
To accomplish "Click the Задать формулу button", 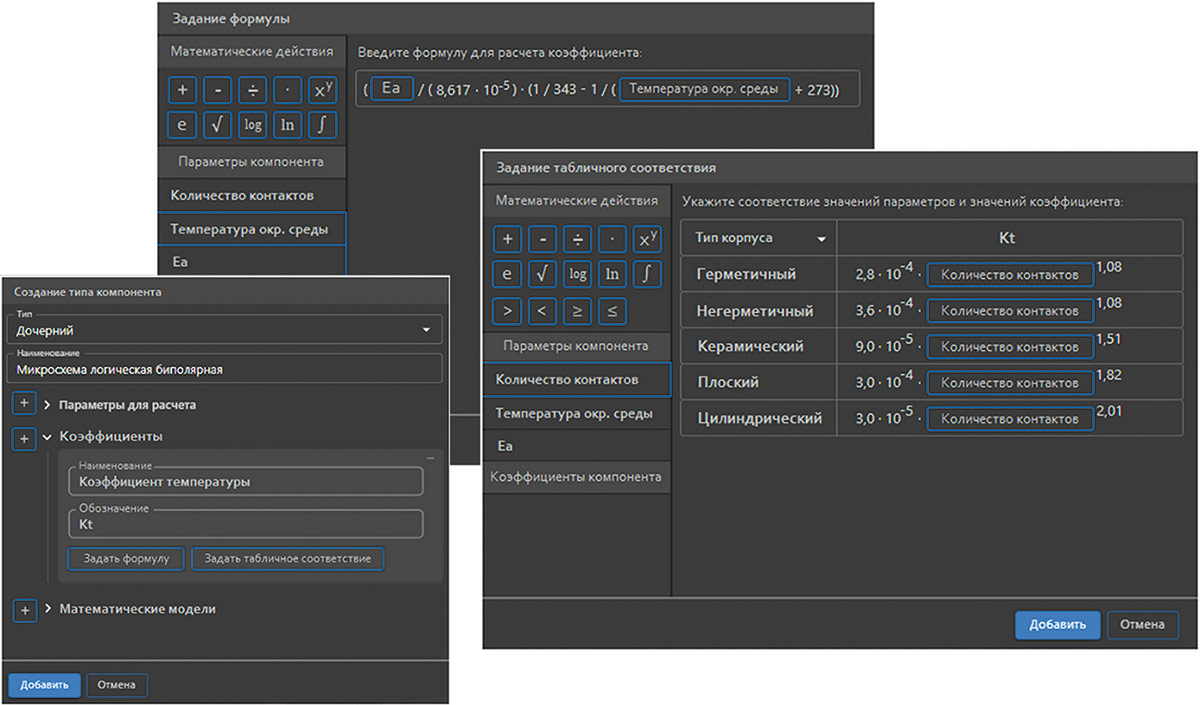I will (x=126, y=558).
